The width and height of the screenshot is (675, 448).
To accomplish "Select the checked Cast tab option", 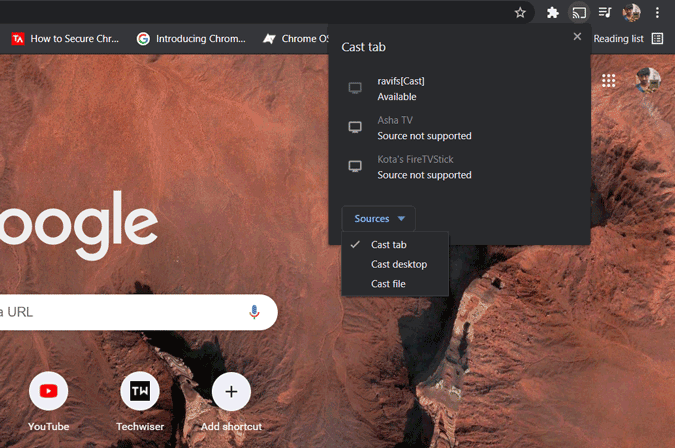I will [388, 245].
